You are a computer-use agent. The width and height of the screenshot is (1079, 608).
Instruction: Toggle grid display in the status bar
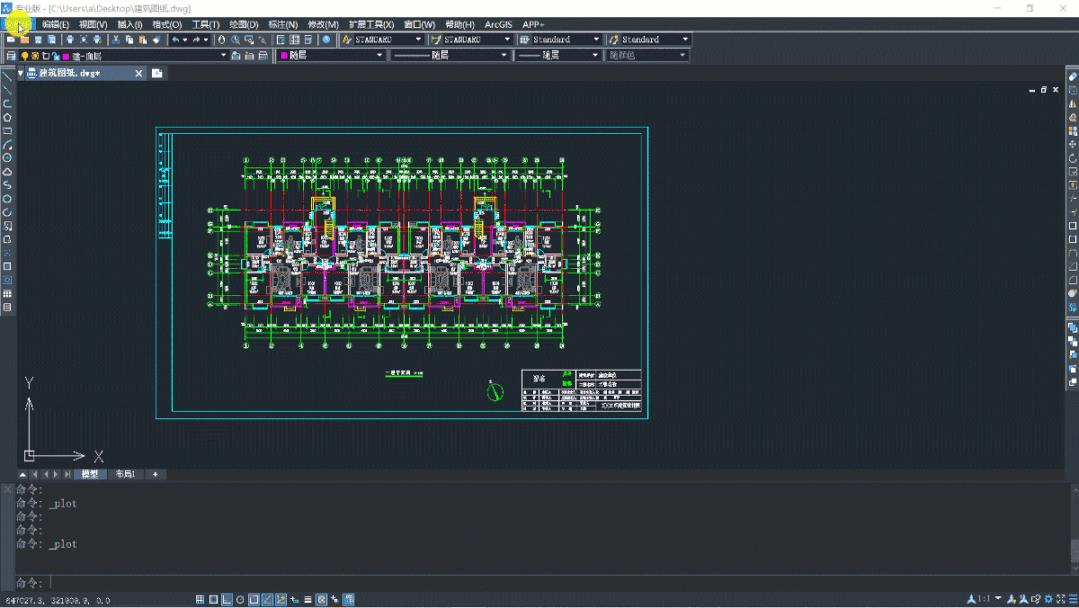200,600
